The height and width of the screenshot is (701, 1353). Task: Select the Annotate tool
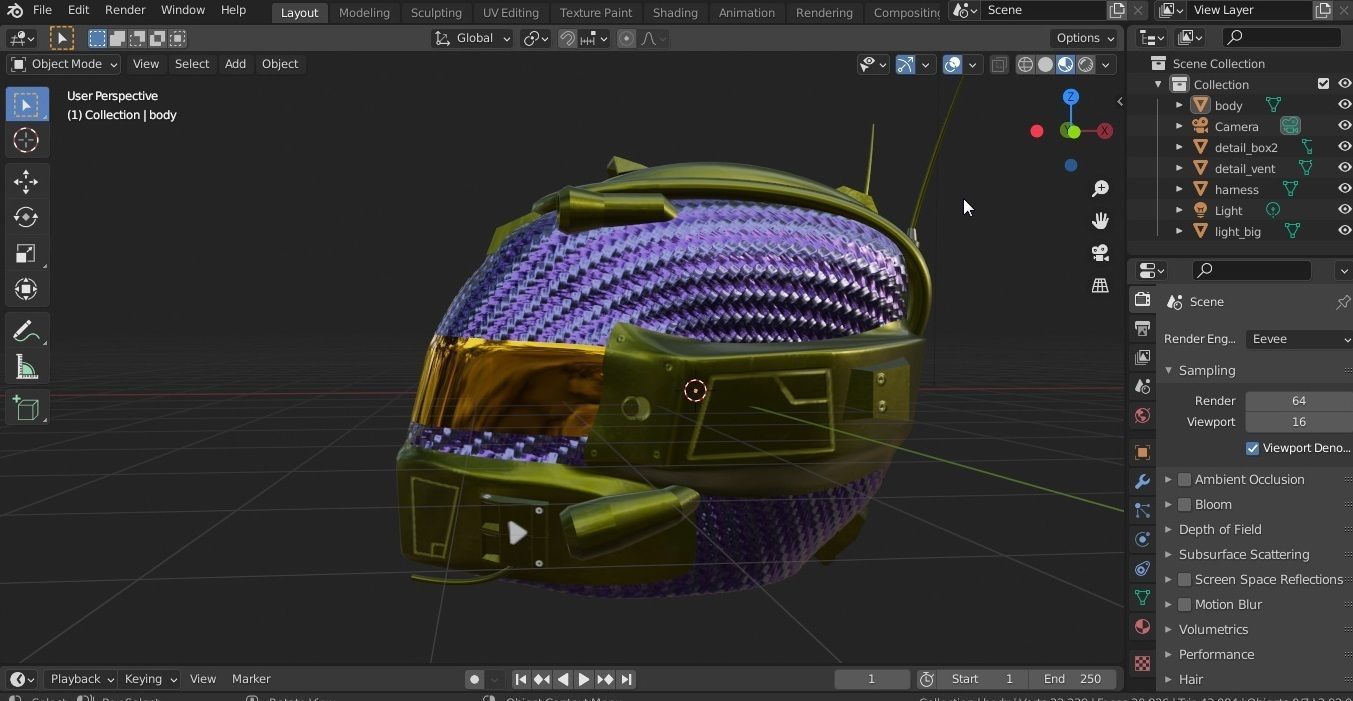tap(26, 332)
